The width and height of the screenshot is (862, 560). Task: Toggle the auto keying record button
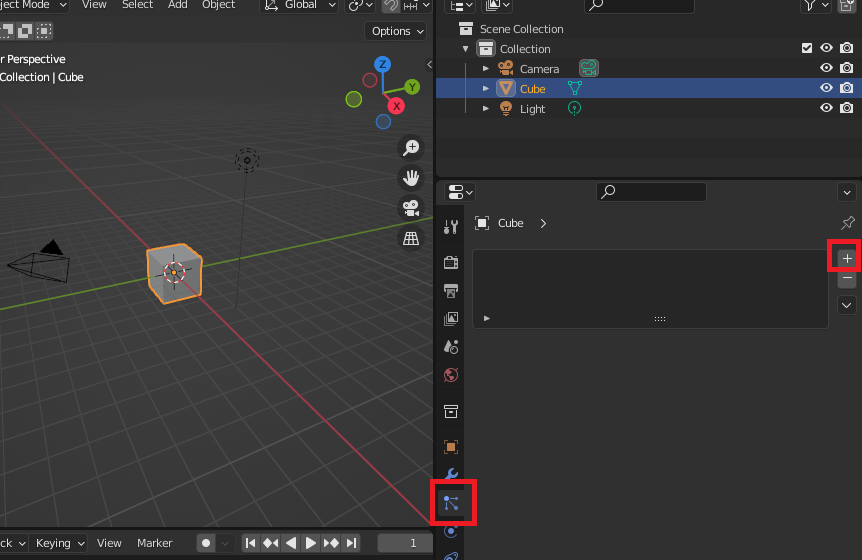tap(206, 543)
